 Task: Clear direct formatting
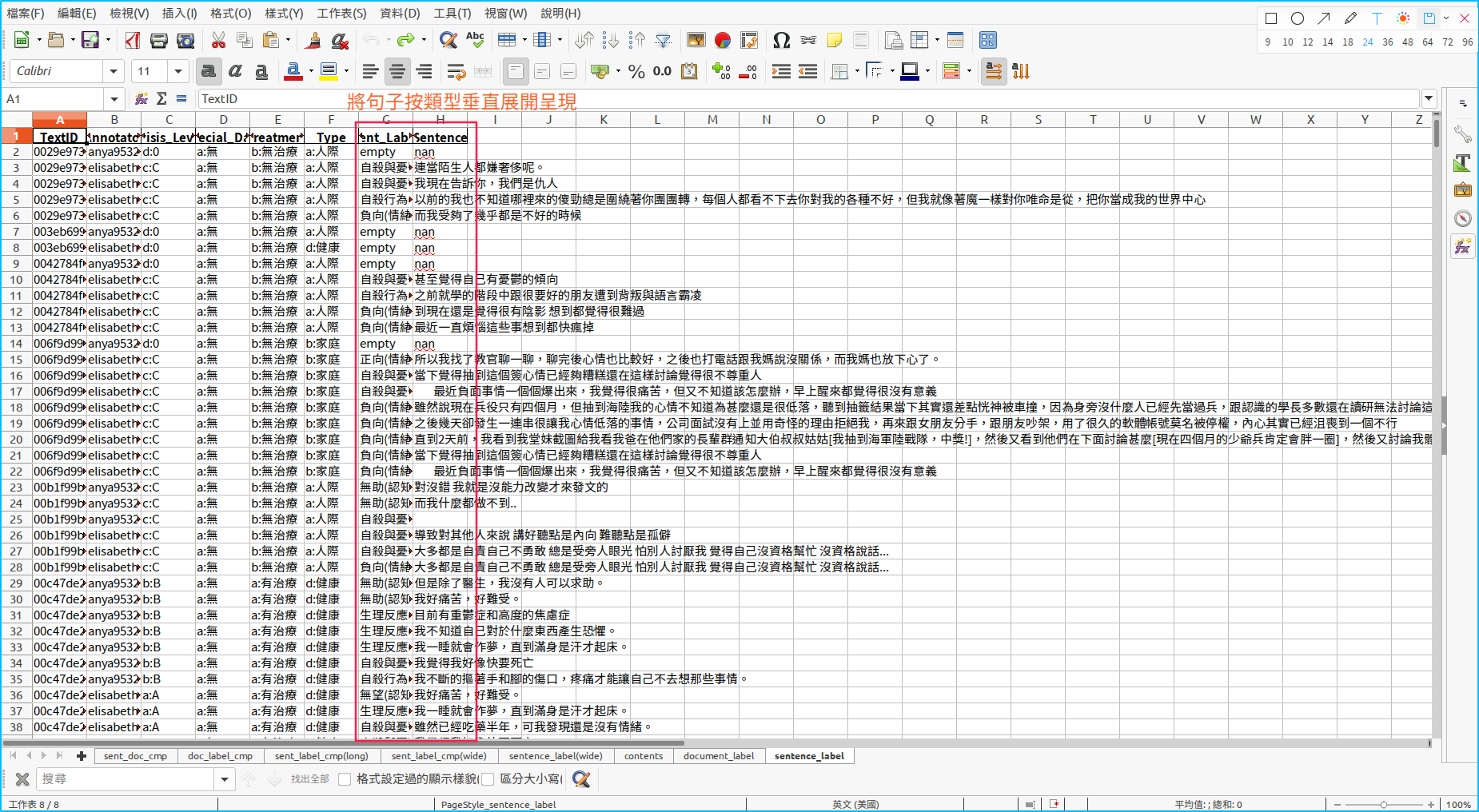340,40
